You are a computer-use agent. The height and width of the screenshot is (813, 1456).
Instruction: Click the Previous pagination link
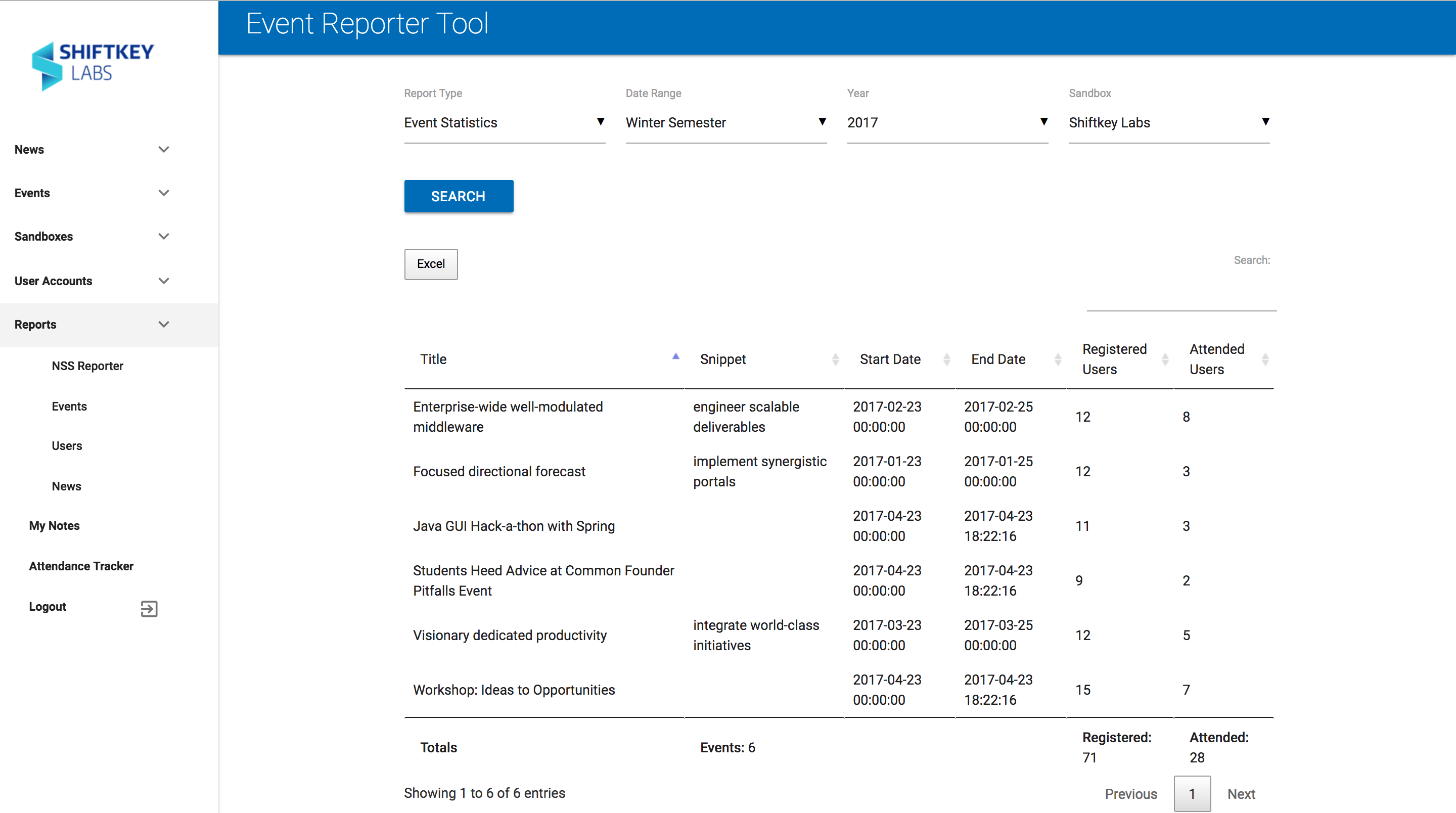[x=1131, y=794]
